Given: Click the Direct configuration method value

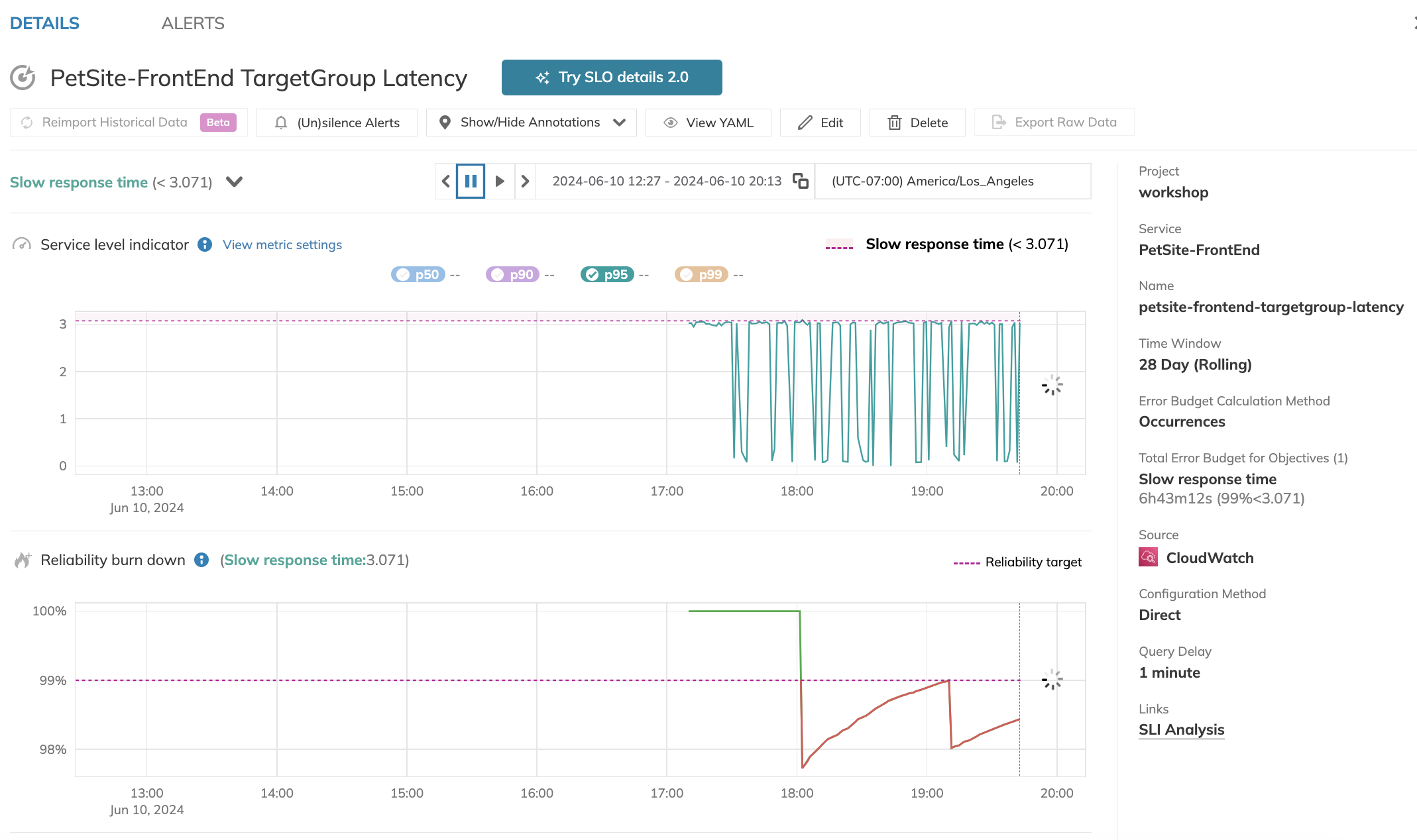Looking at the screenshot, I should coord(1159,615).
